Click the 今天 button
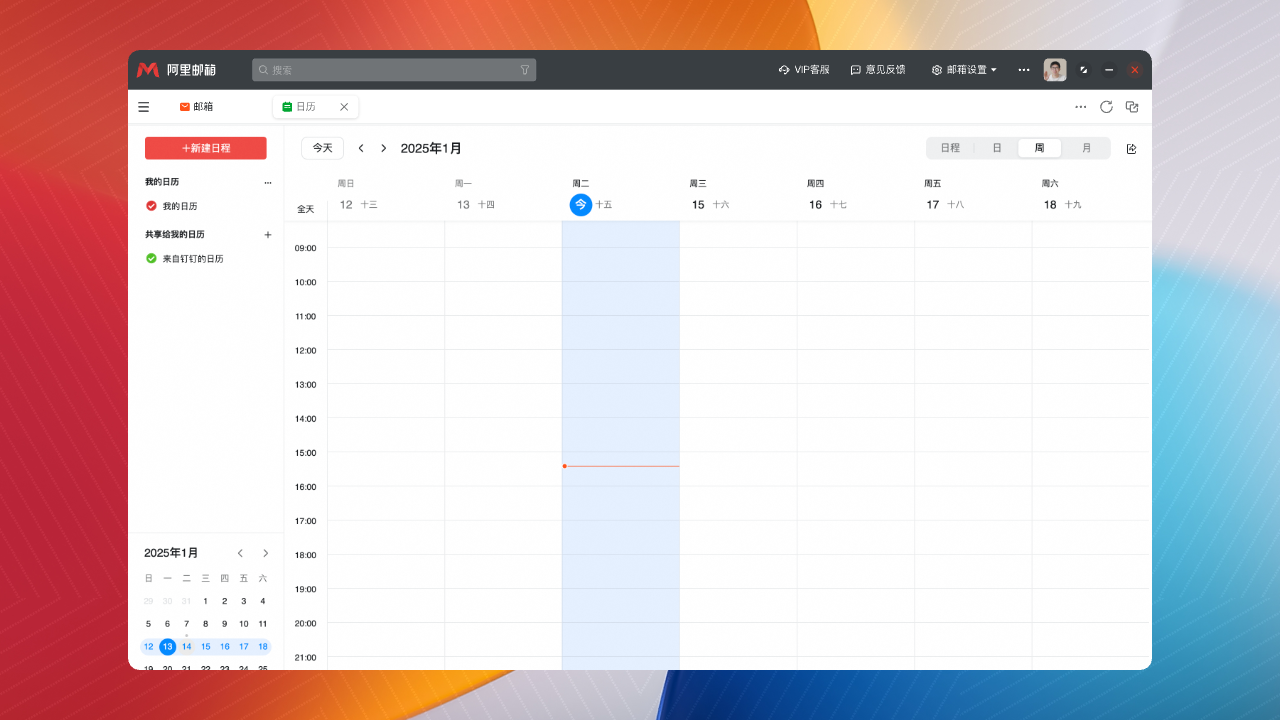This screenshot has width=1280, height=720. coord(322,148)
